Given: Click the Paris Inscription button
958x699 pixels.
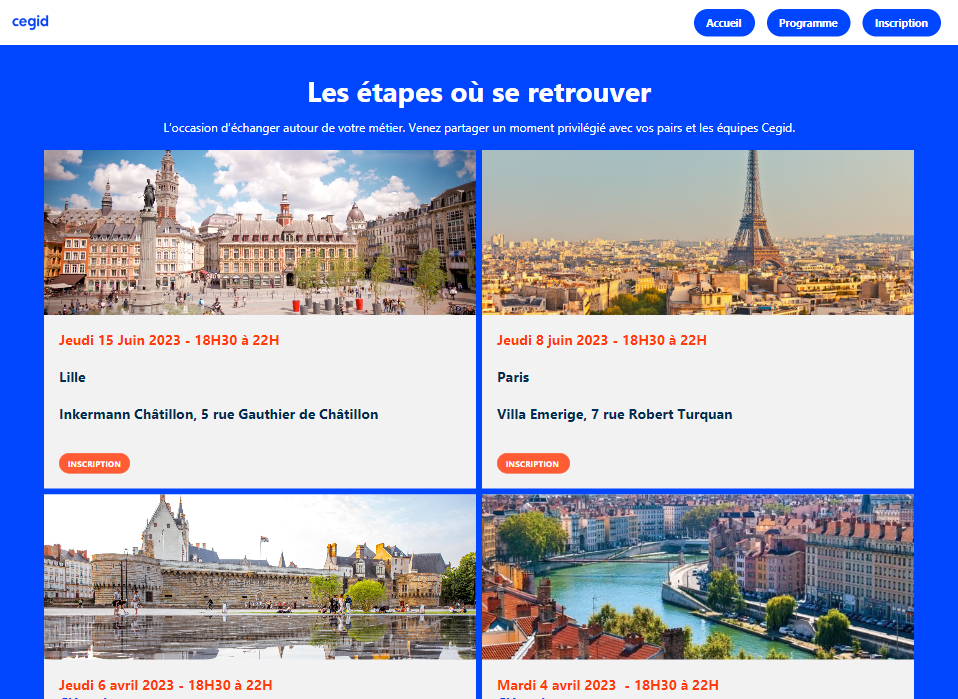Looking at the screenshot, I should coord(533,464).
